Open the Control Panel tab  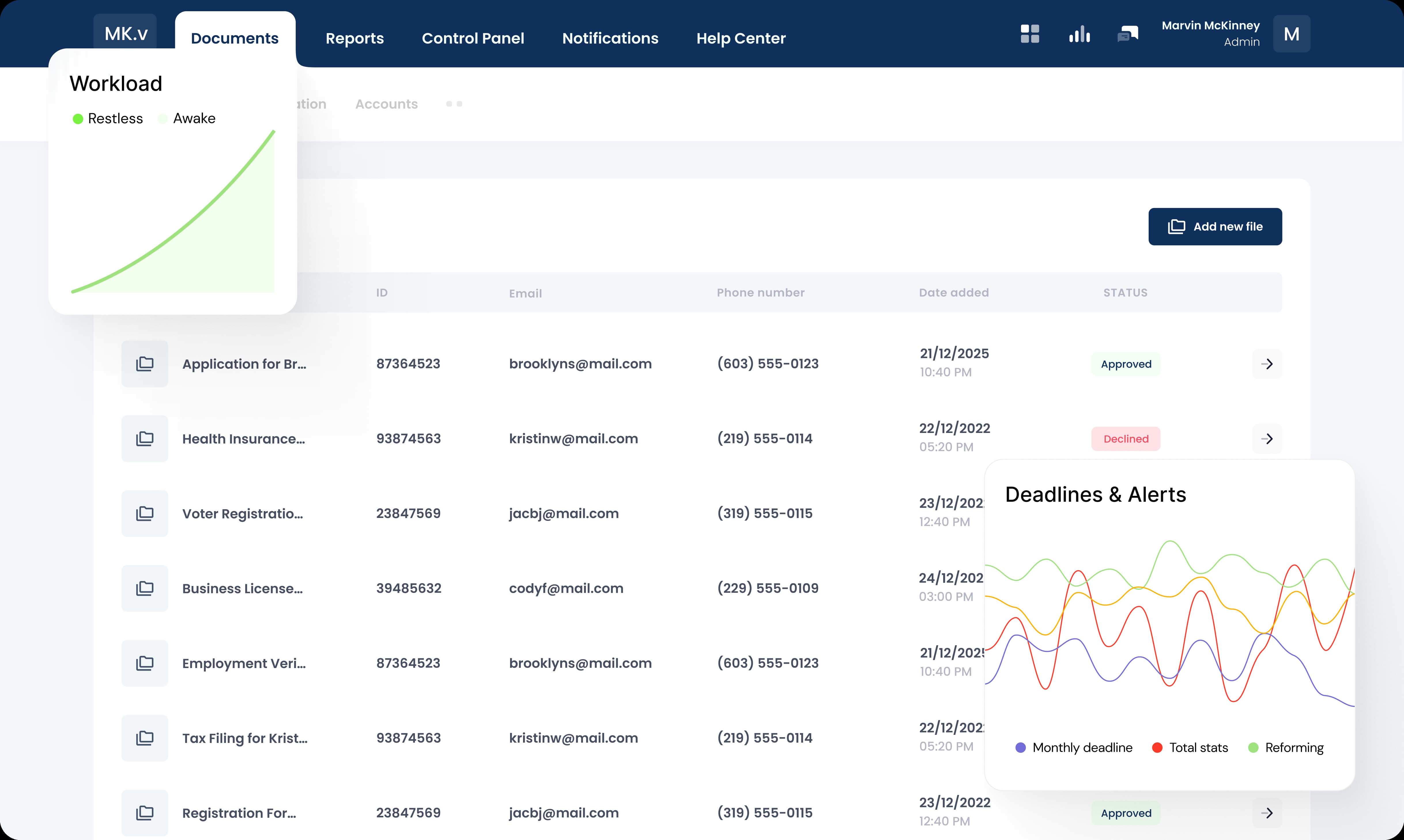[473, 39]
